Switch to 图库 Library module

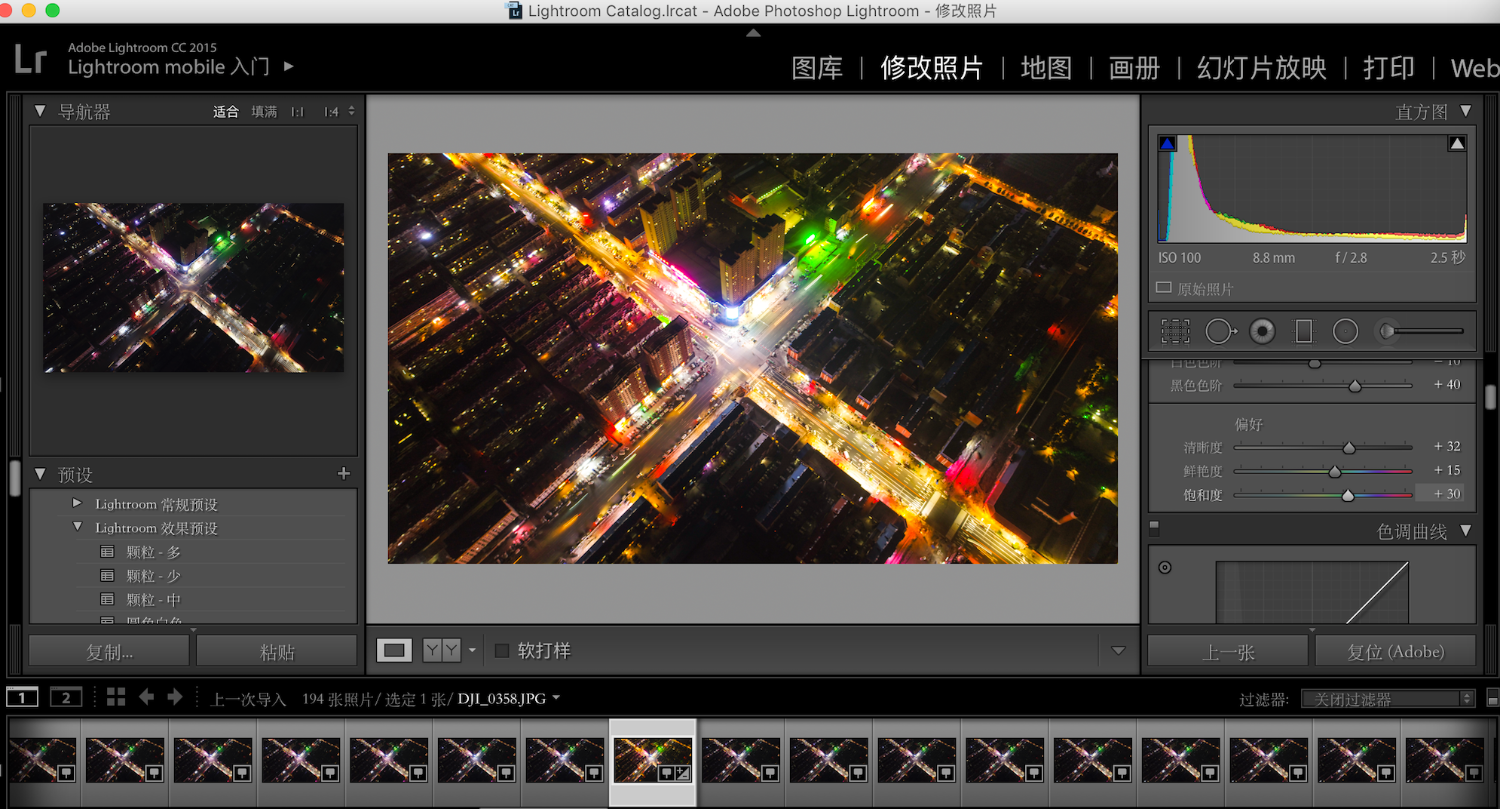[817, 68]
